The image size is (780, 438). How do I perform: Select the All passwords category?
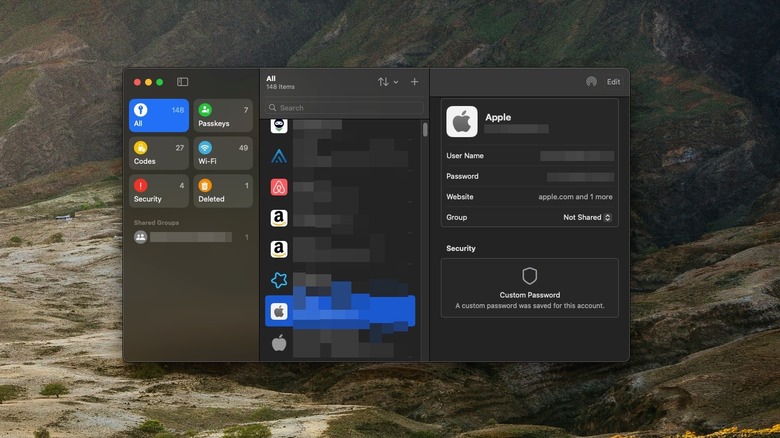tap(158, 116)
